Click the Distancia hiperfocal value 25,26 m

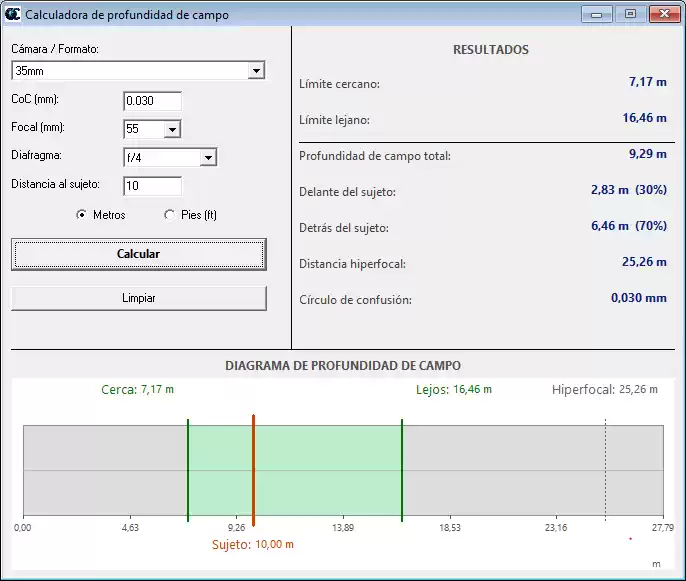[644, 262]
